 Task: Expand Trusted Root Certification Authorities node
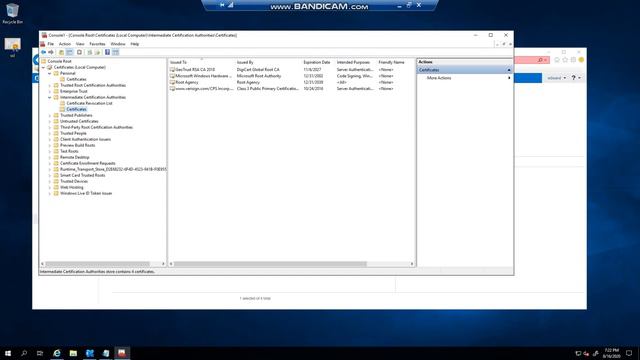click(50, 85)
